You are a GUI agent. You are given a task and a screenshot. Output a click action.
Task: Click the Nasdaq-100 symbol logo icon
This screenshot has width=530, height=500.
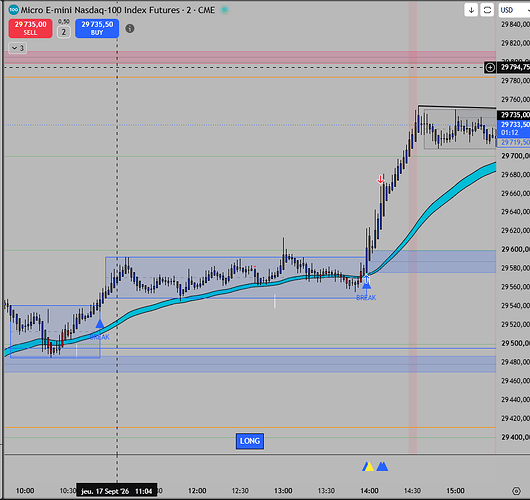click(x=14, y=10)
